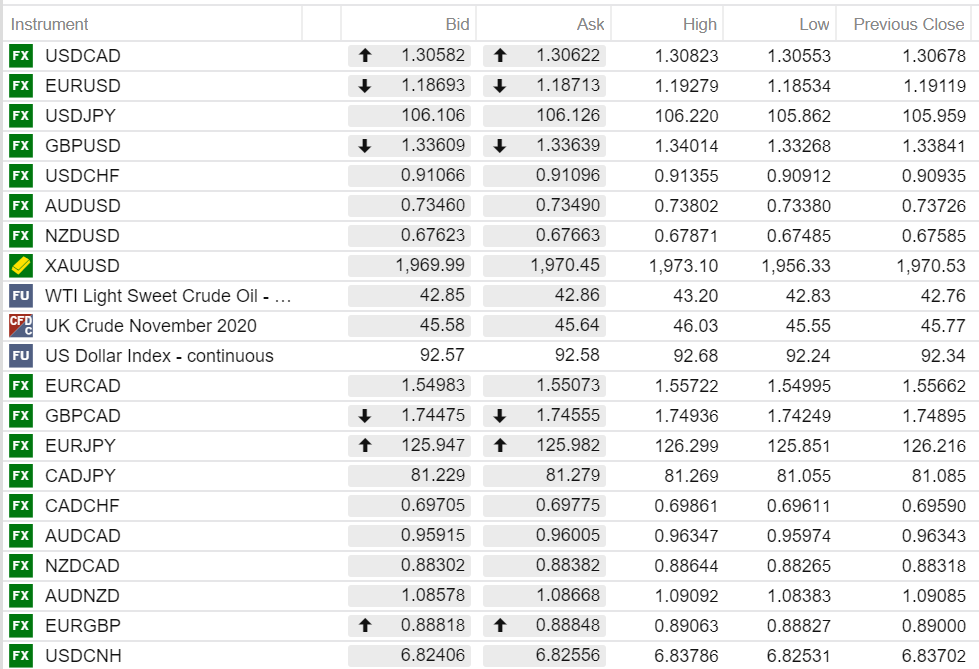Click the Previous Close column header
This screenshot has width=979, height=669.
909,24
